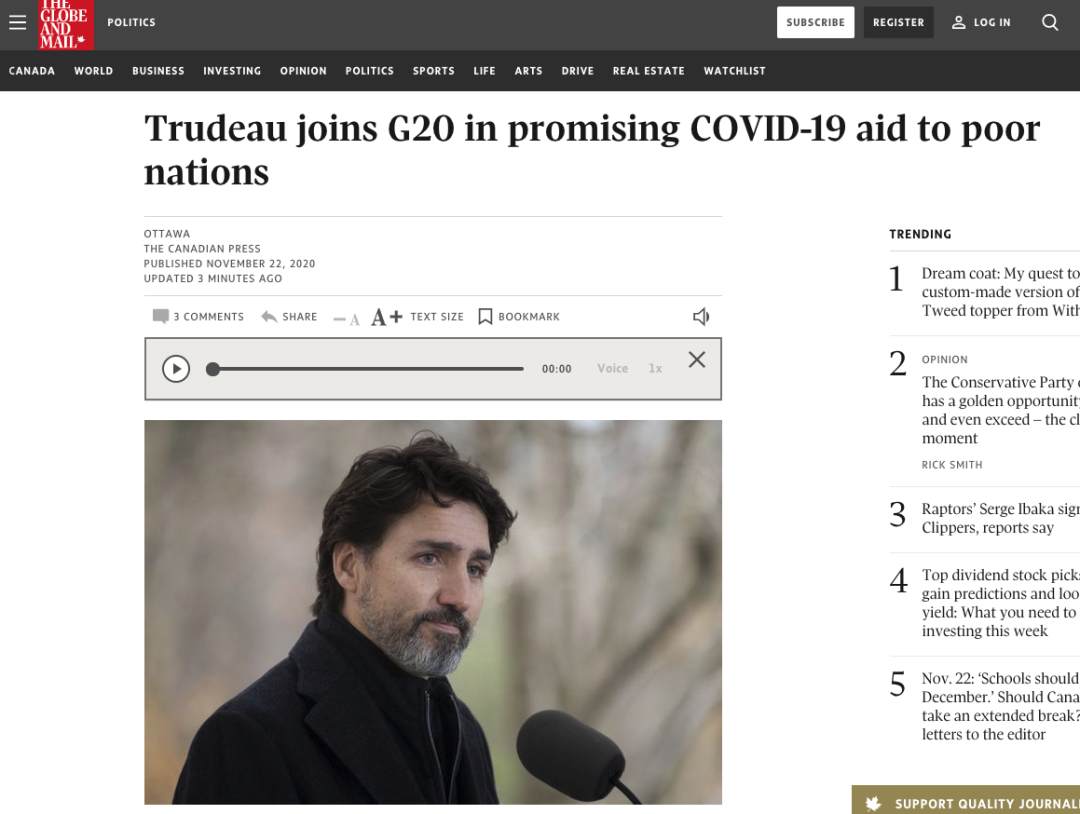Click the Subscribe button
Screen dimensions: 1080x814
coord(816,22)
